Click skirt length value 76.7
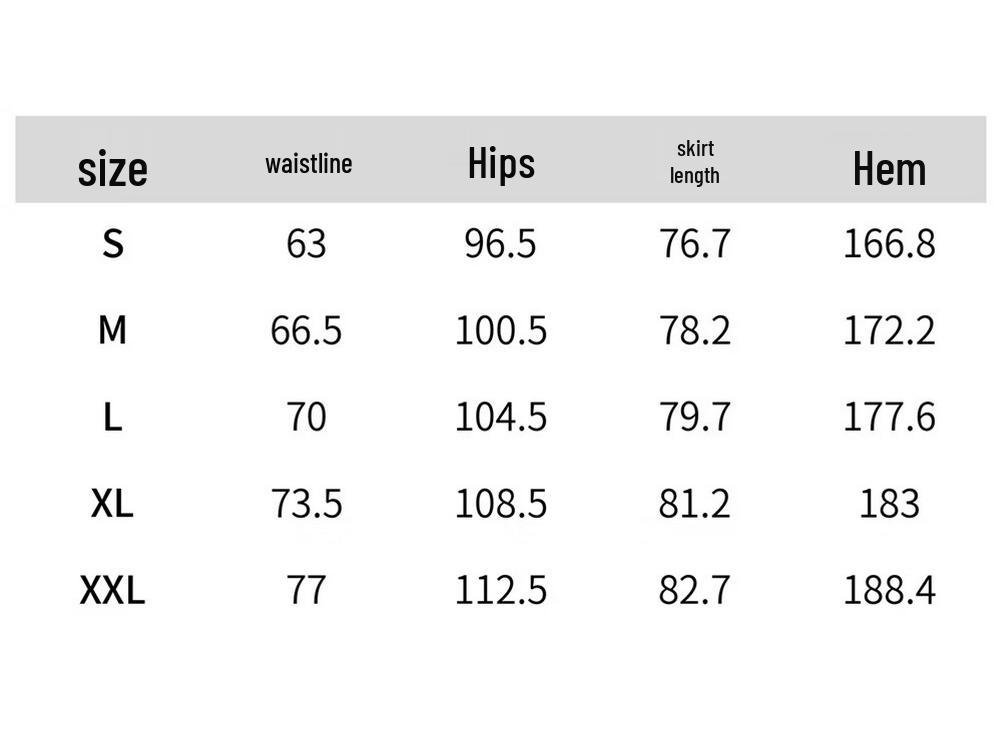The image size is (1002, 752). point(695,243)
